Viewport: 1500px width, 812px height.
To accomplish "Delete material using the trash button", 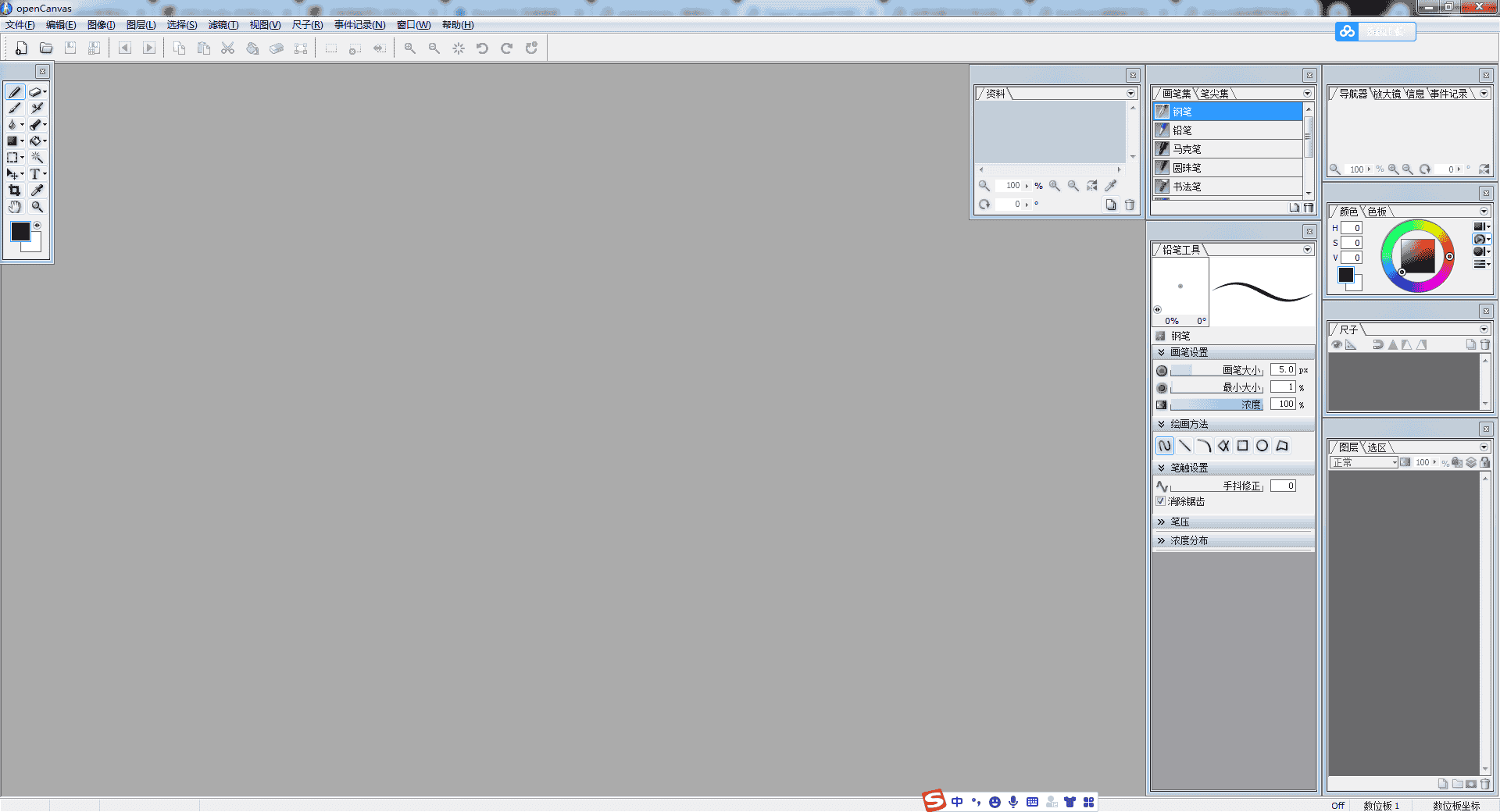I will click(x=1130, y=205).
